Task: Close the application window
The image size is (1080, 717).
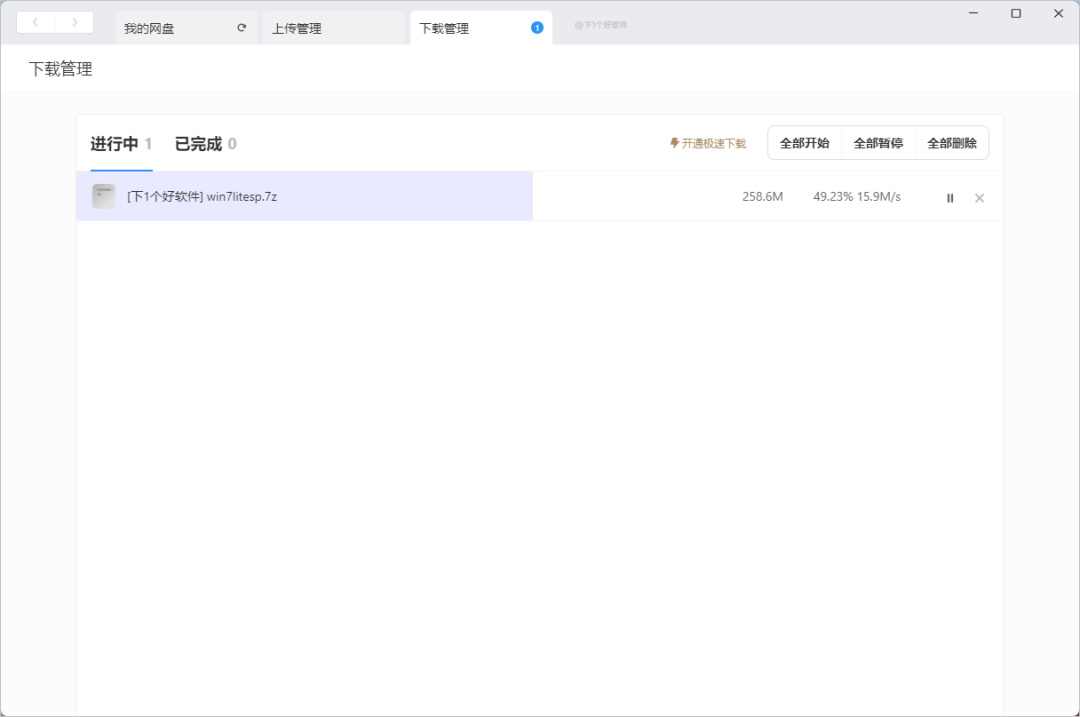Action: tap(1058, 13)
